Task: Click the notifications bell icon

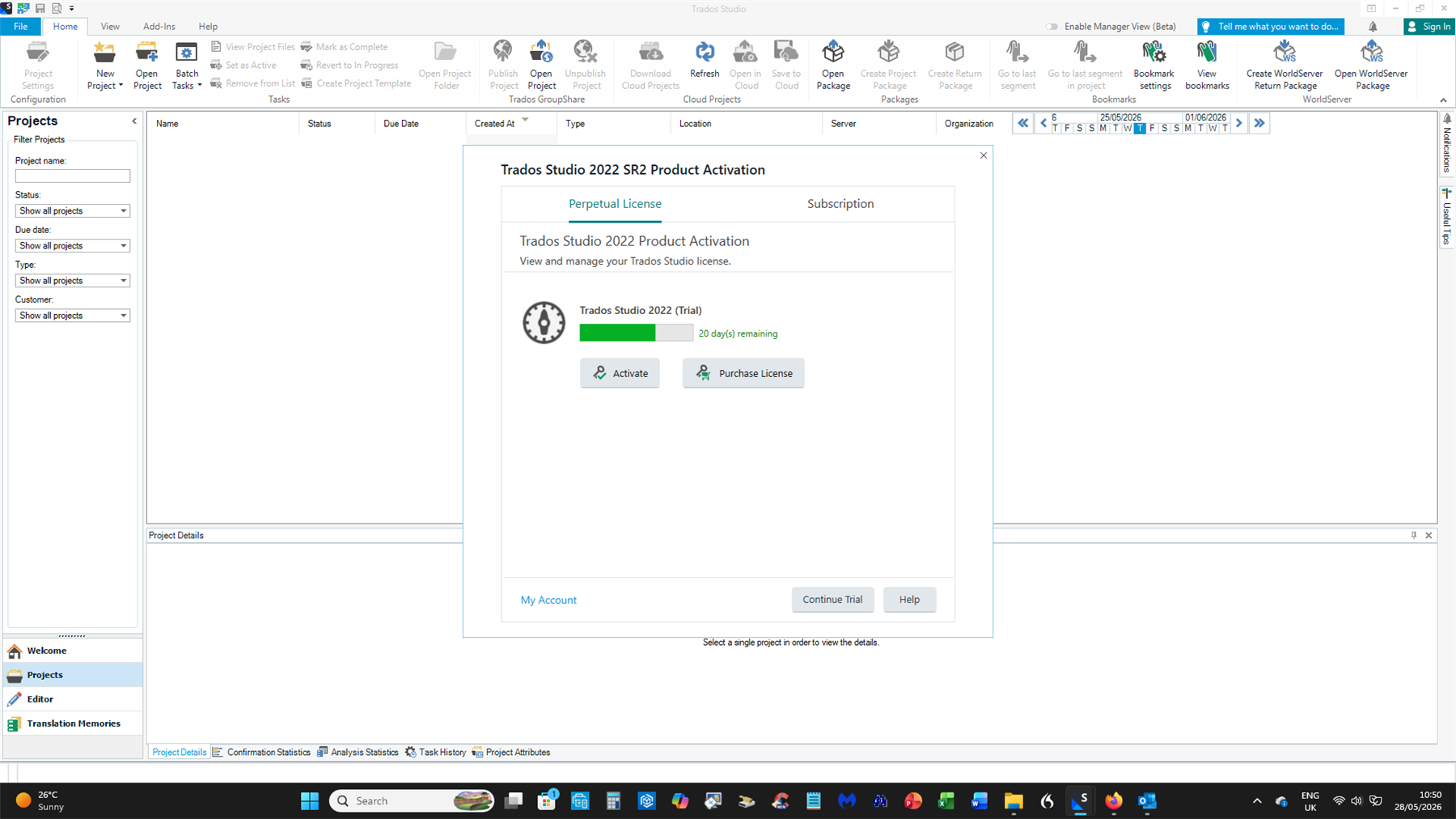Action: [1373, 27]
